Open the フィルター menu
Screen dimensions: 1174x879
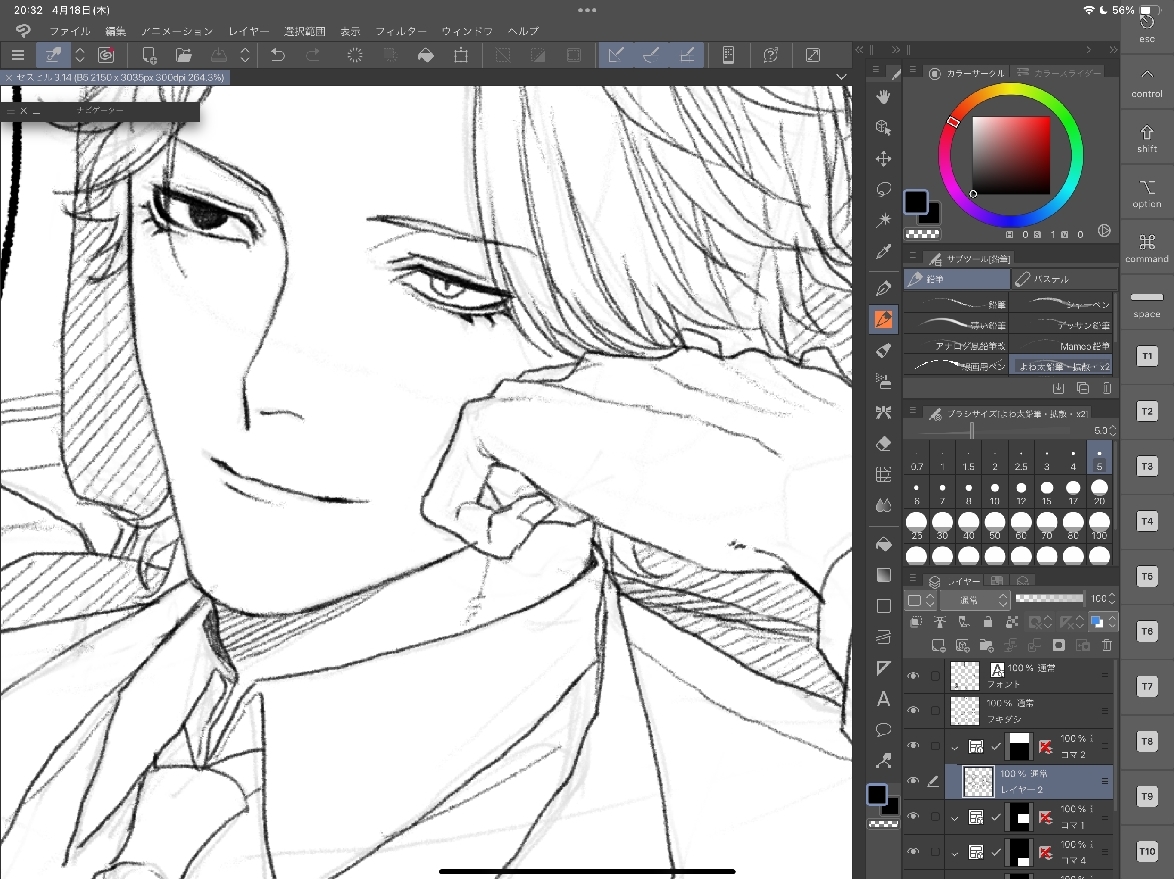pos(400,31)
